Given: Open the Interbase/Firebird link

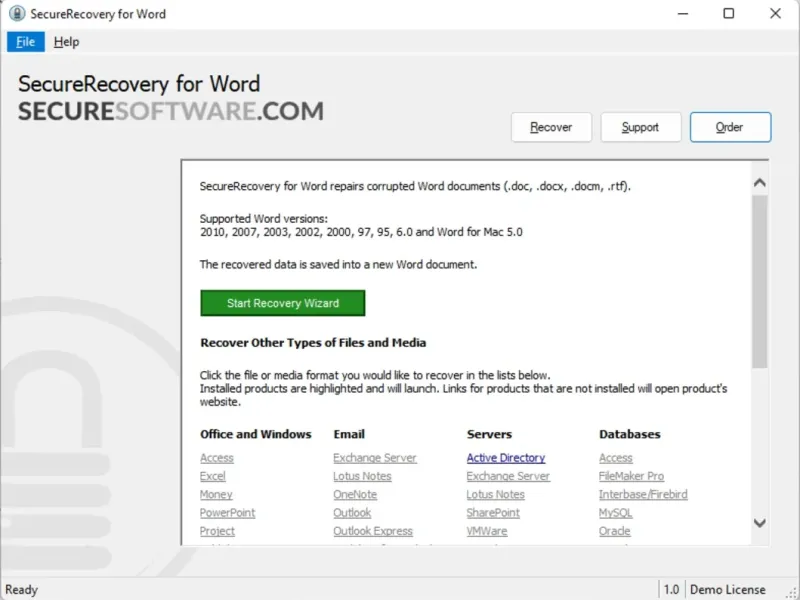Looking at the screenshot, I should [x=643, y=495].
